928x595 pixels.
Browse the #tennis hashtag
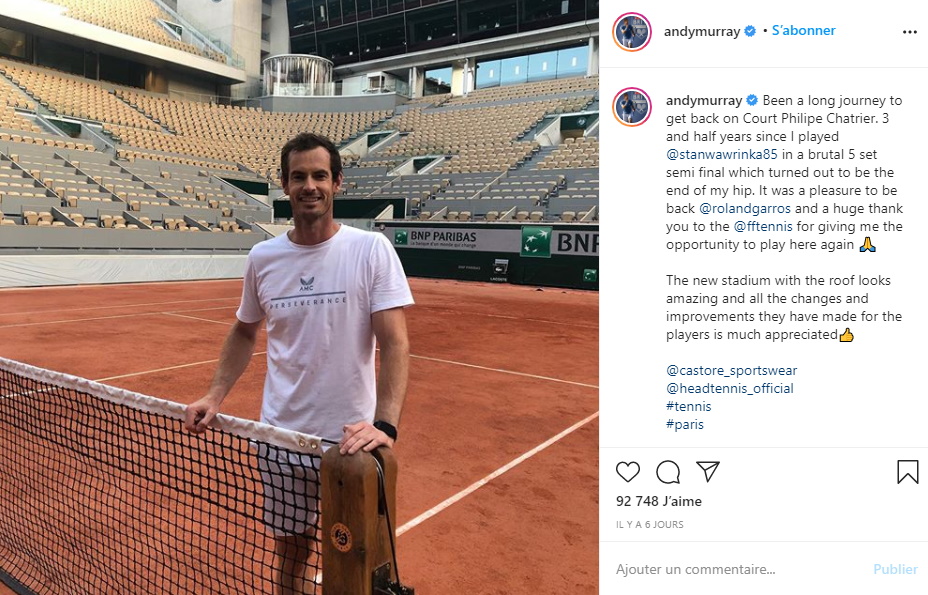pos(688,406)
